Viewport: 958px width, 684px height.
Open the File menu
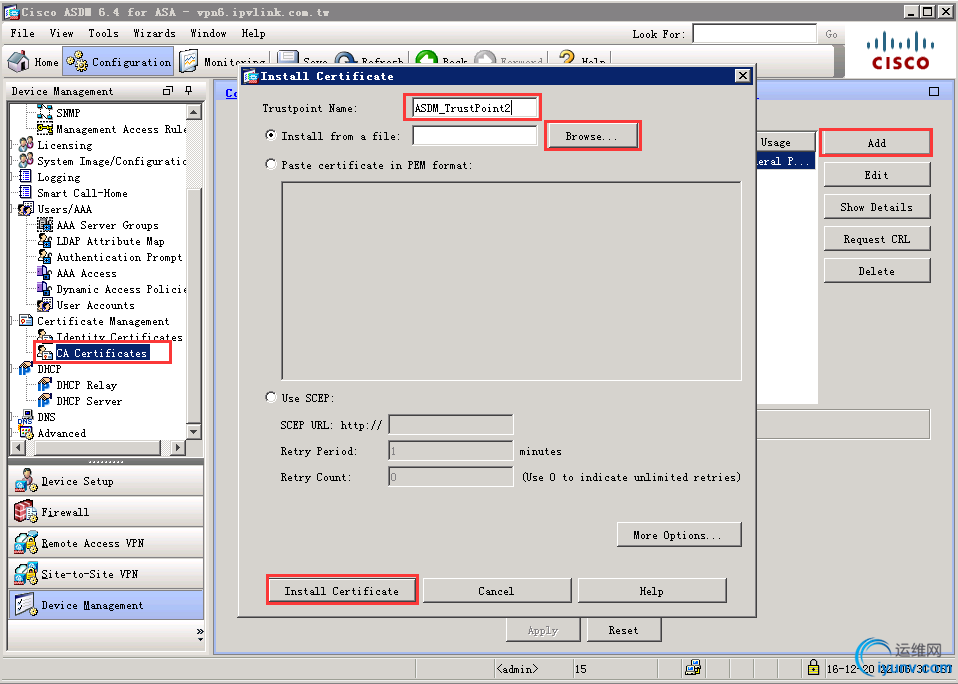tap(23, 33)
